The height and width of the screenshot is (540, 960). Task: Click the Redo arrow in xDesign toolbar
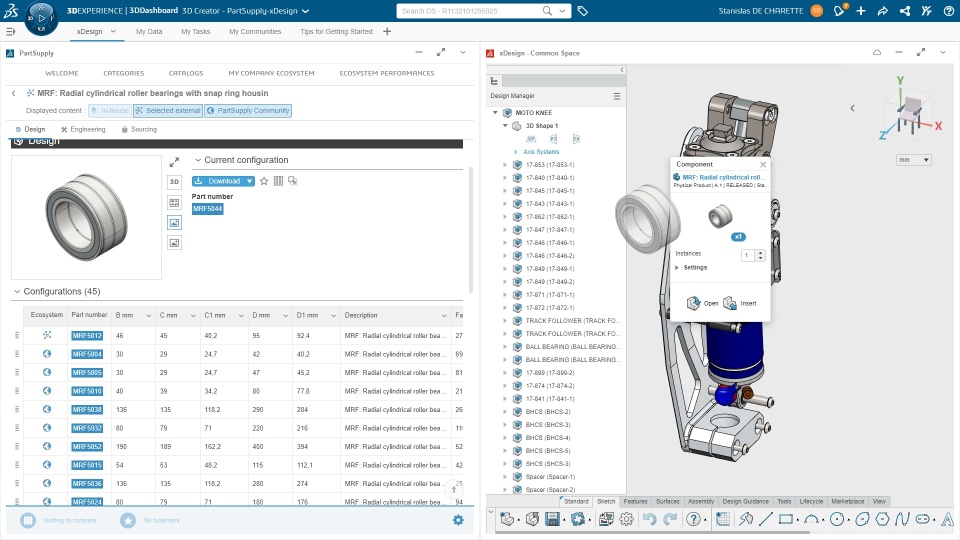(670, 520)
